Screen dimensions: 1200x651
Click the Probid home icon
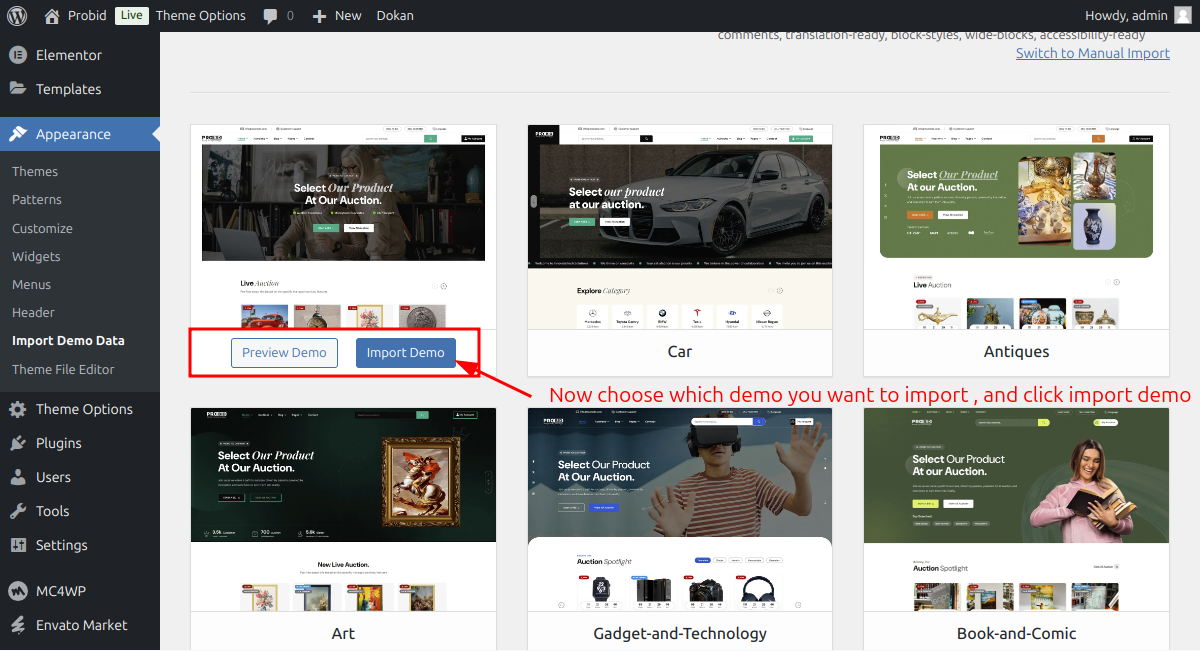click(x=52, y=15)
